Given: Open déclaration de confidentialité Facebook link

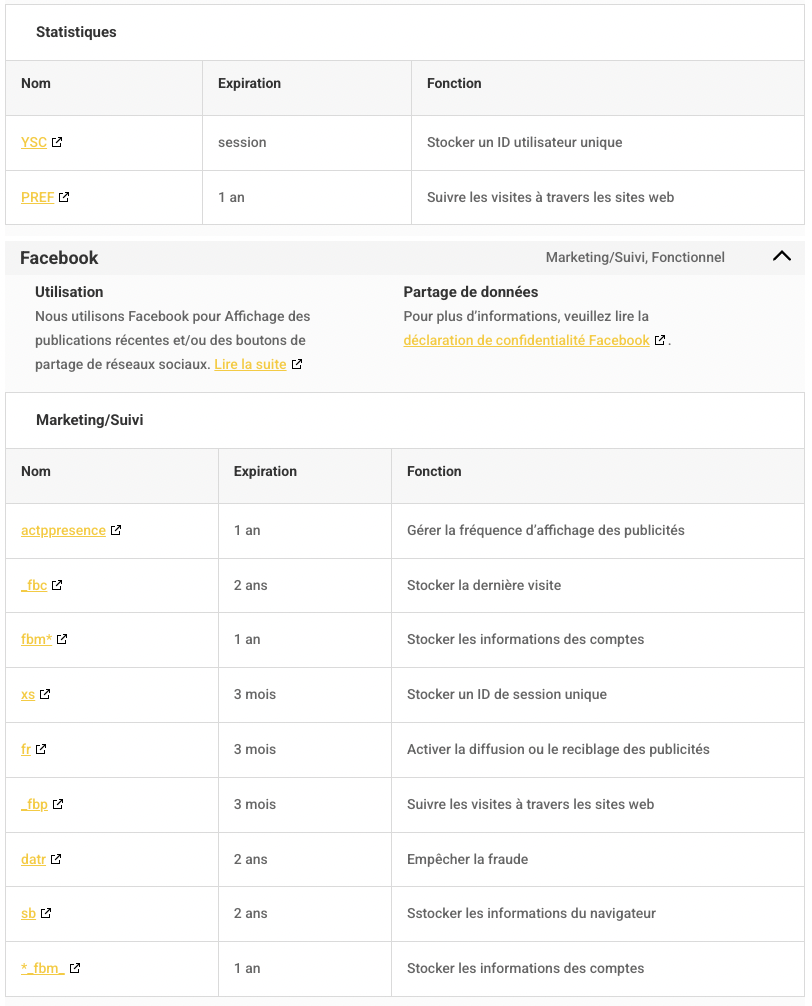Looking at the screenshot, I should [526, 341].
